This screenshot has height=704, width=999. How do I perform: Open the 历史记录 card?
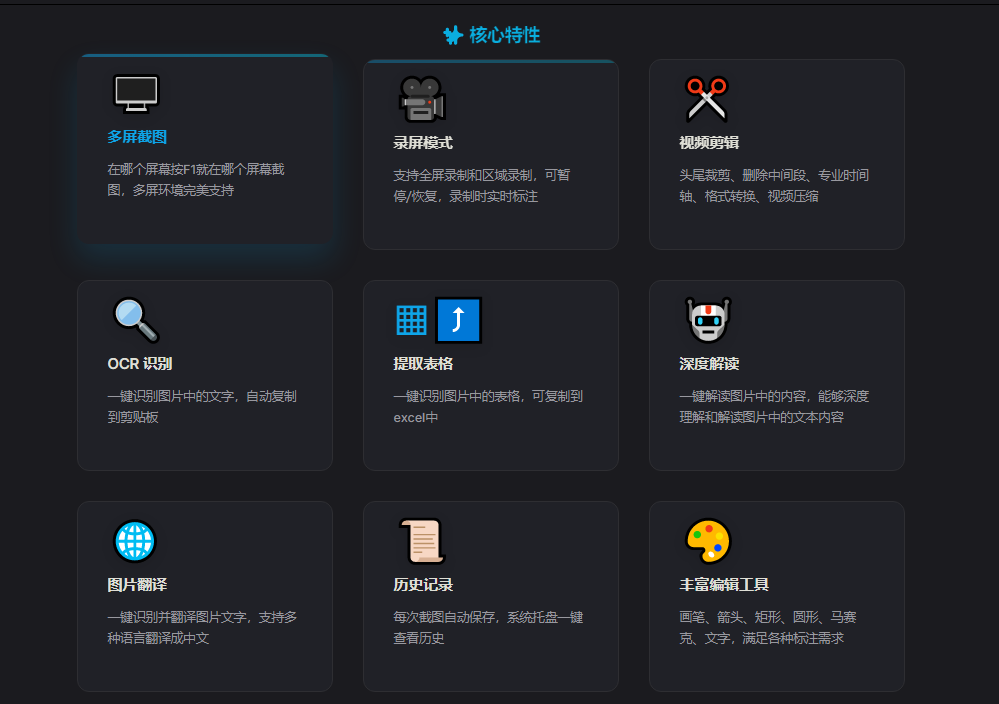[x=490, y=596]
